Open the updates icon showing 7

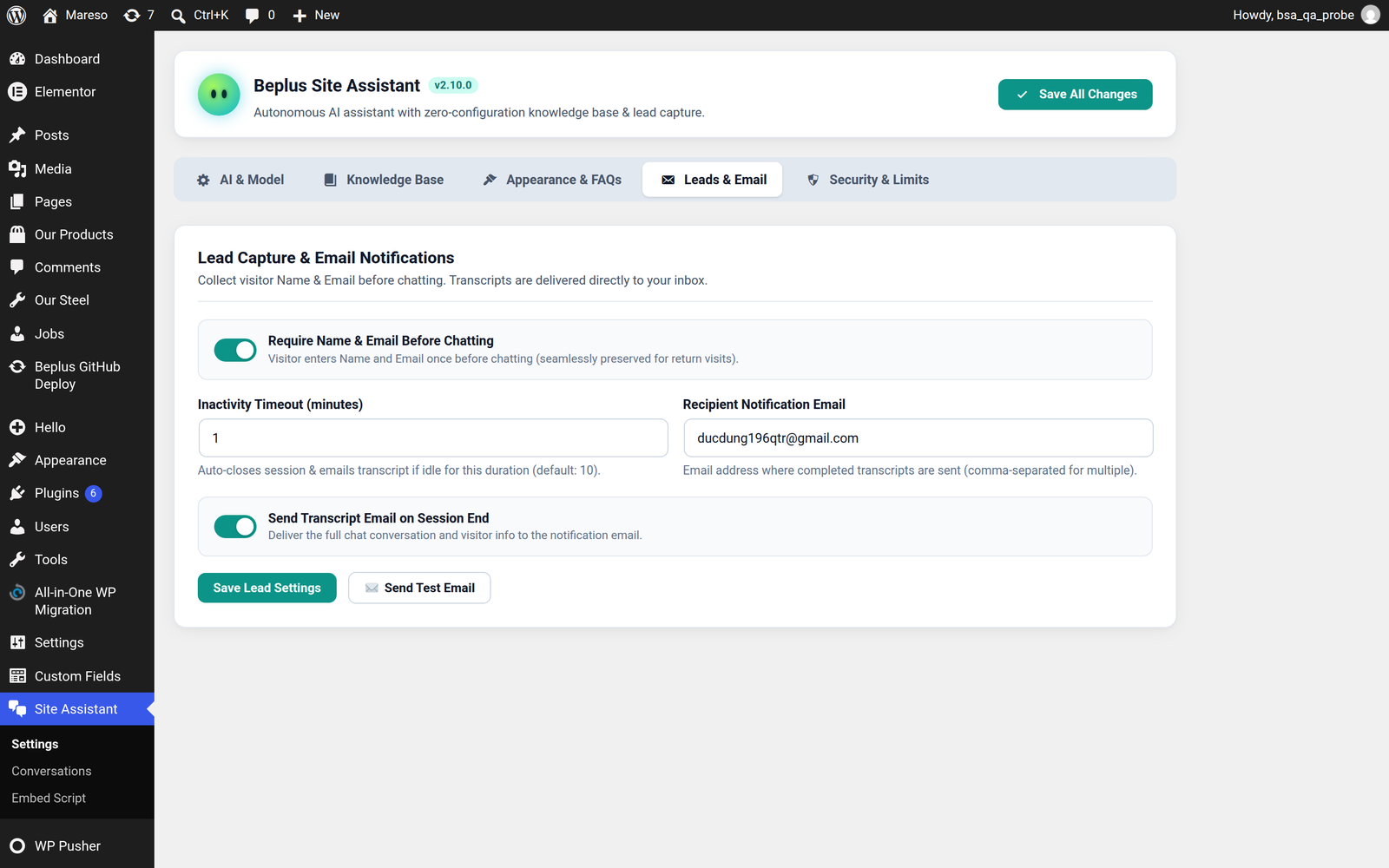132,15
